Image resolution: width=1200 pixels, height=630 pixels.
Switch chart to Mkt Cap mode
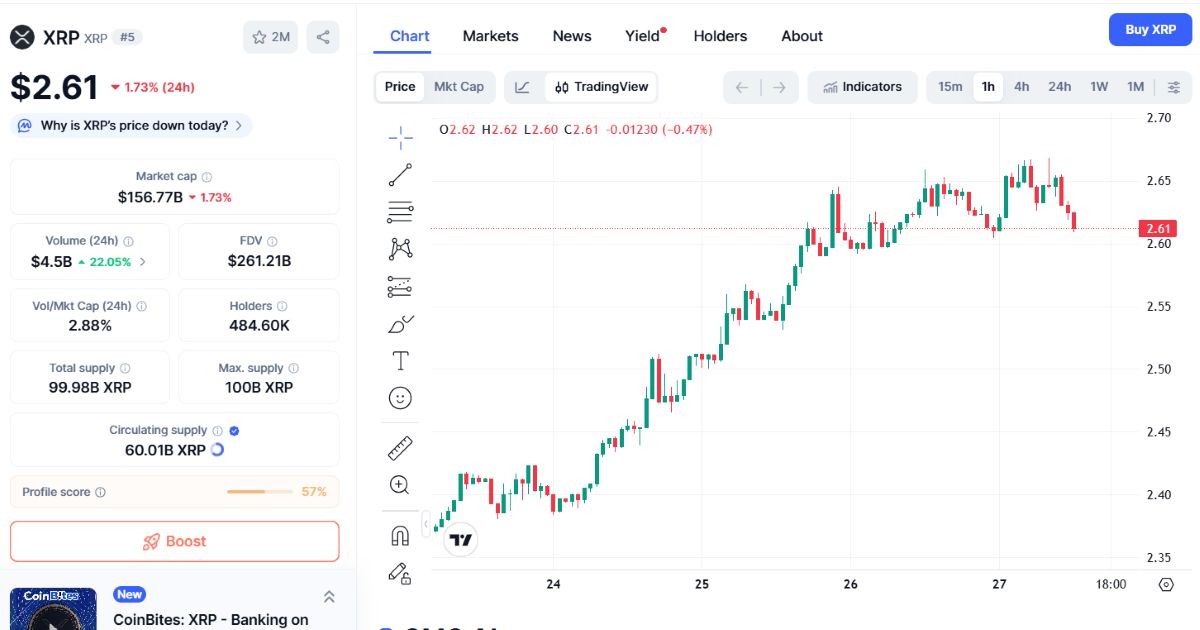459,87
